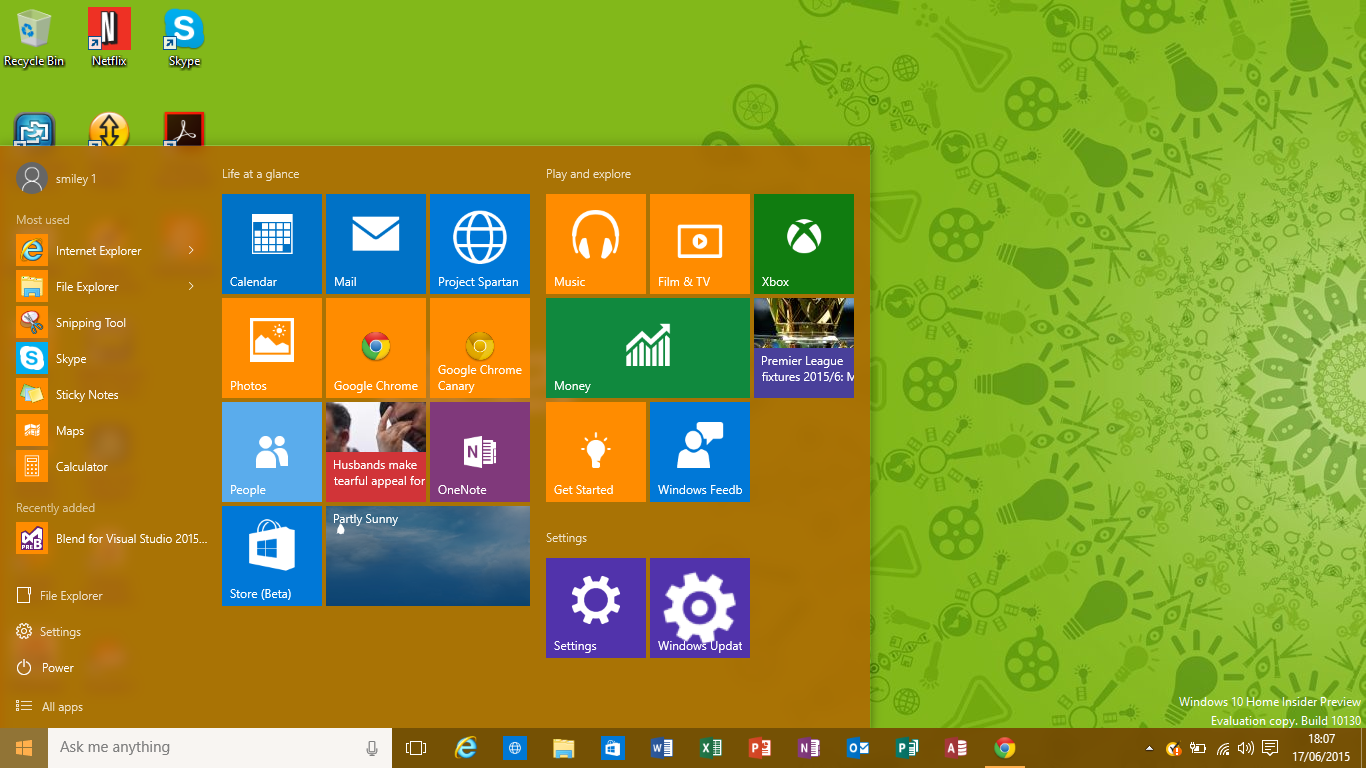Open the Husbands make tearful appeal news tile
Viewport: 1366px width, 768px height.
(x=376, y=452)
